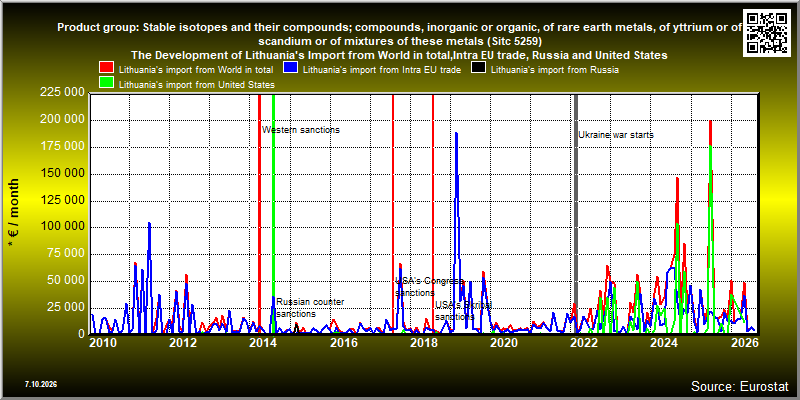This screenshot has width=800, height=400.
Task: Click the '200 000' y-axis value
Action: [x=61, y=120]
